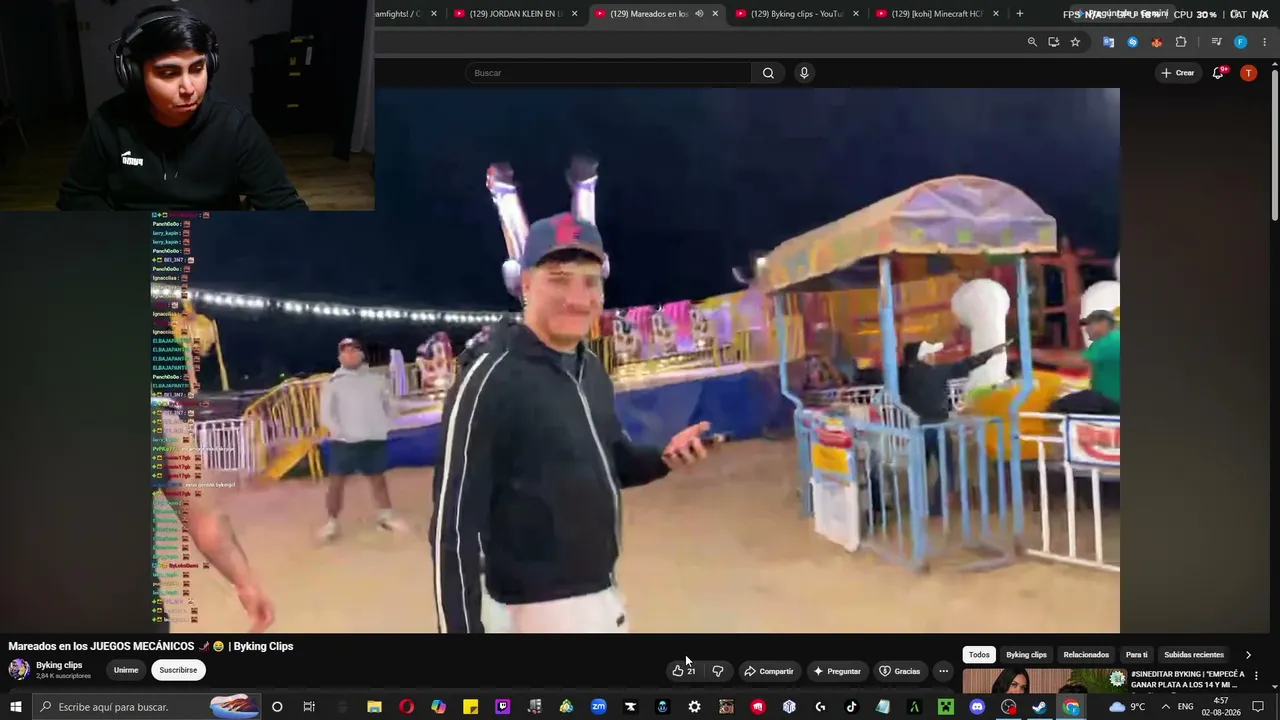Click the install app icon in address bar
The width and height of the screenshot is (1280, 720).
click(x=1054, y=42)
